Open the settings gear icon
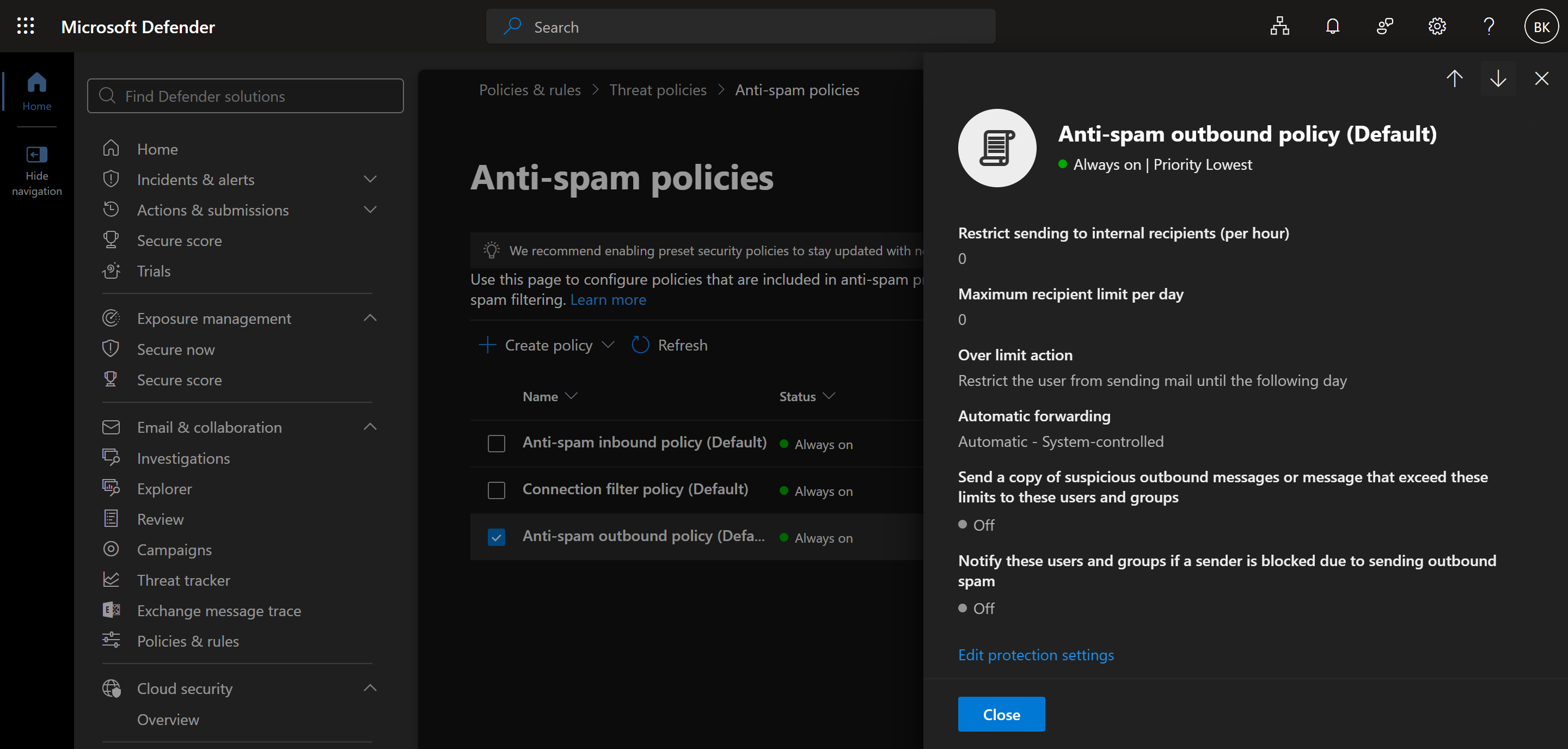 click(1437, 26)
